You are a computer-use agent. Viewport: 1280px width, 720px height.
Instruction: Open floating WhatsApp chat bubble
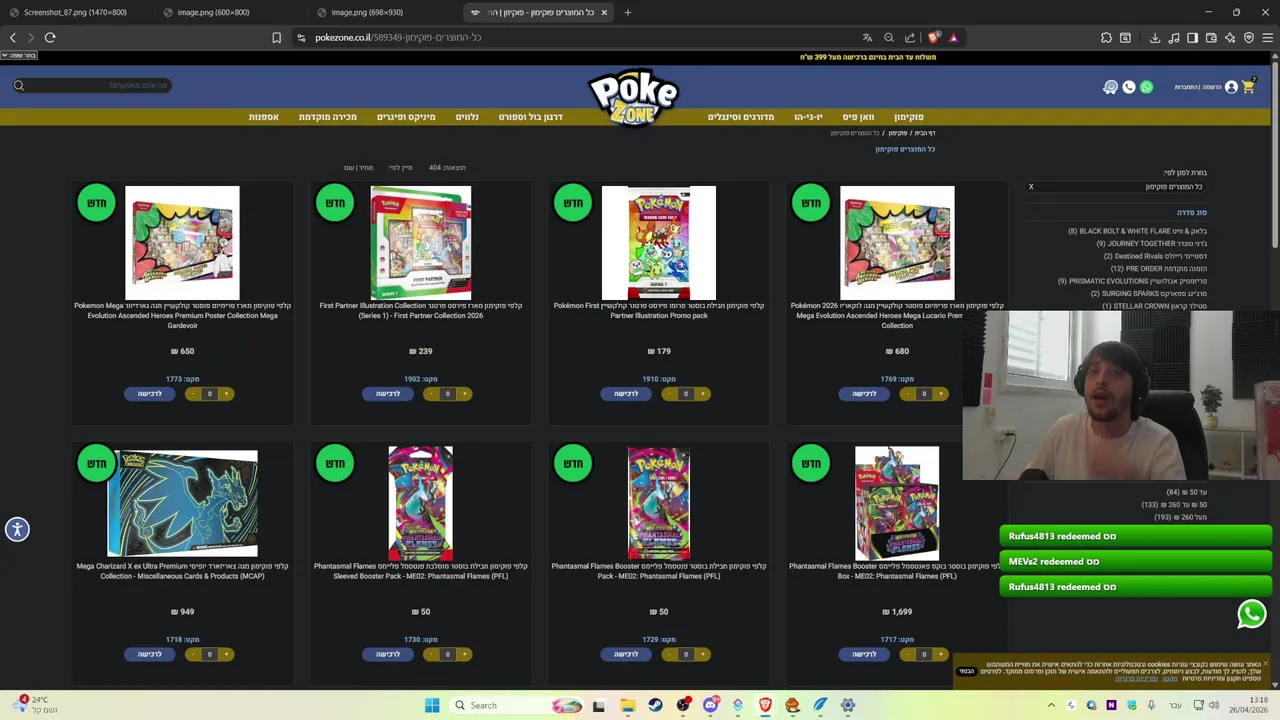(x=1251, y=614)
